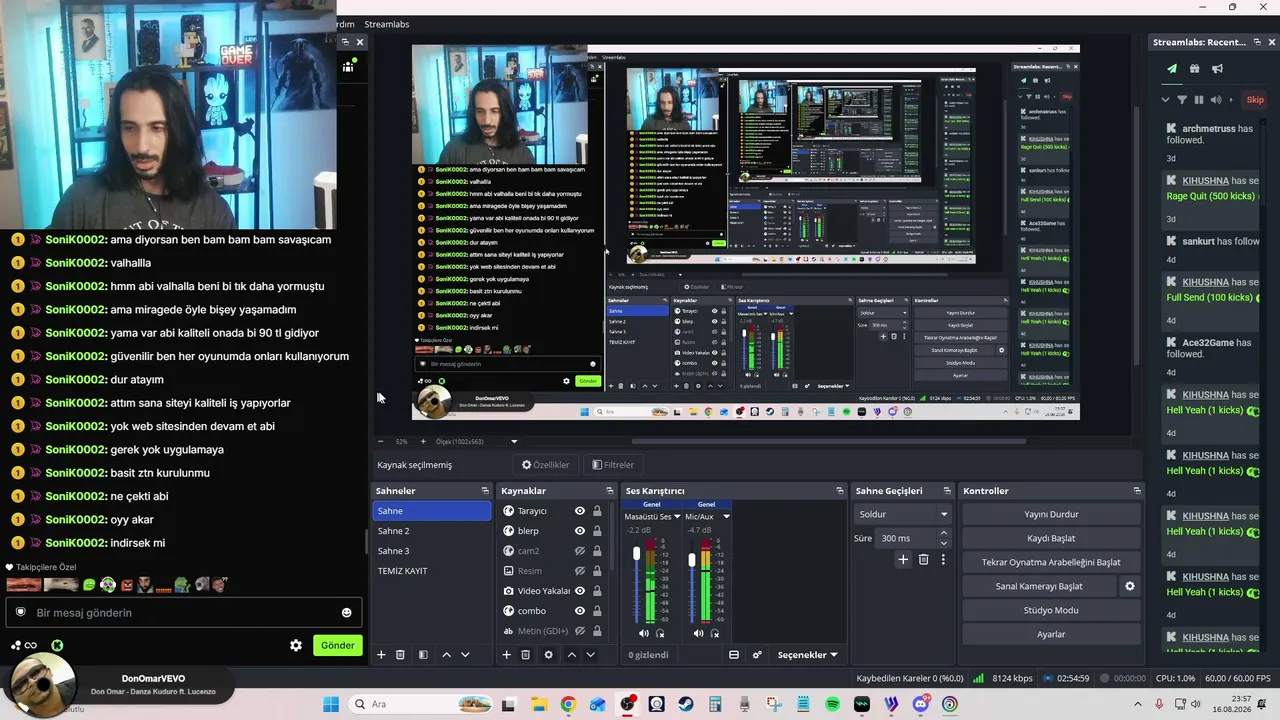Remove the source using Kaynaklar trash icon
Image resolution: width=1280 pixels, height=720 pixels.
tap(526, 655)
